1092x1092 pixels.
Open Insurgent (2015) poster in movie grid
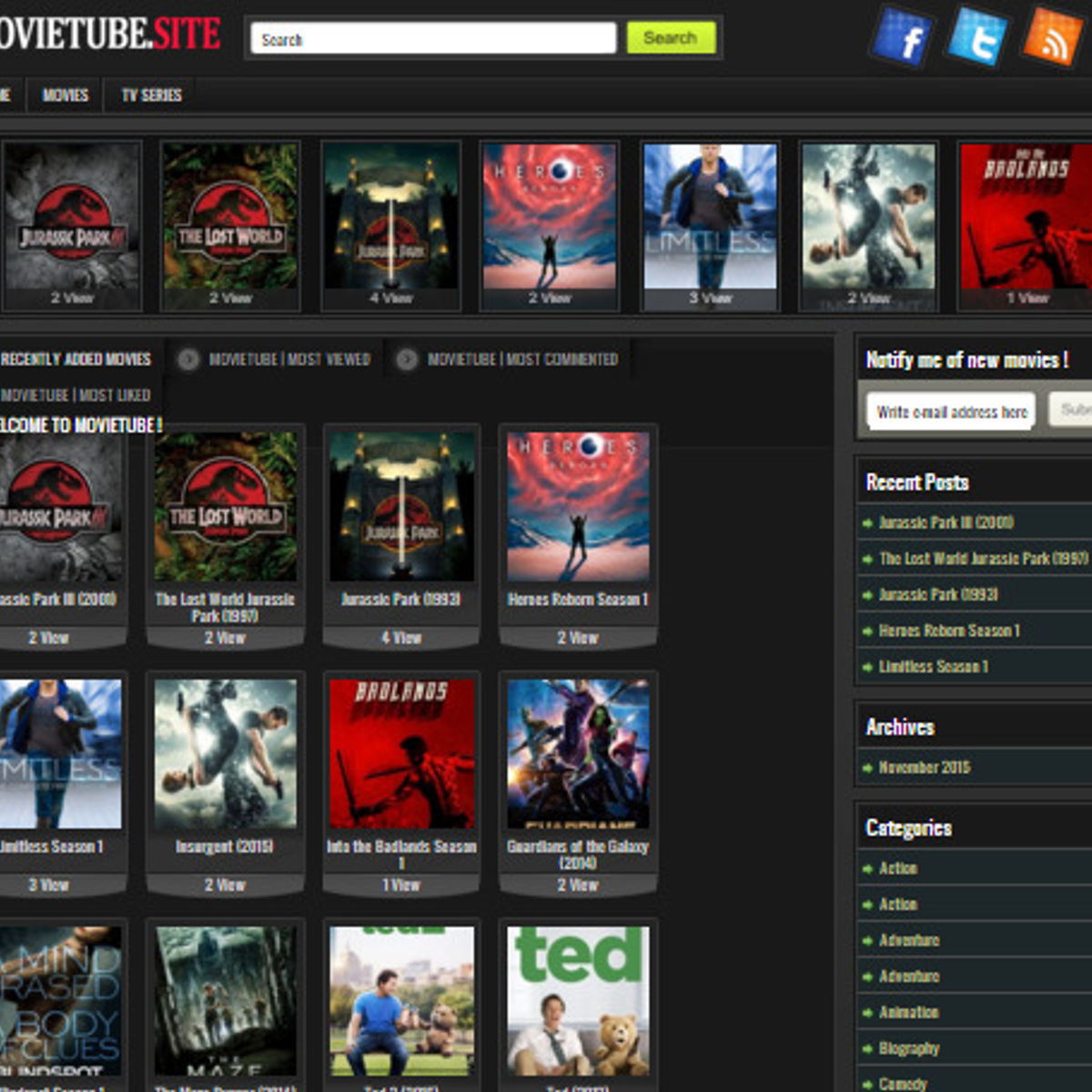(x=226, y=754)
